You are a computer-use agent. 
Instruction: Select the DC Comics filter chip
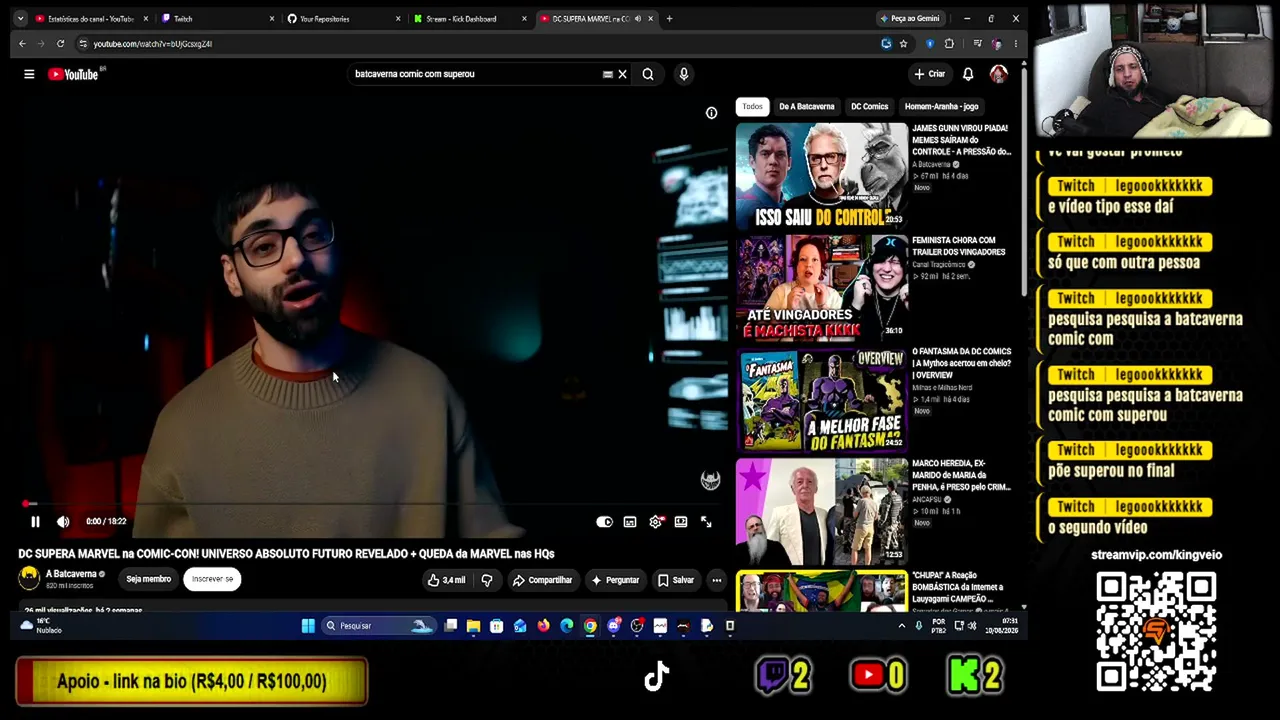click(x=869, y=106)
